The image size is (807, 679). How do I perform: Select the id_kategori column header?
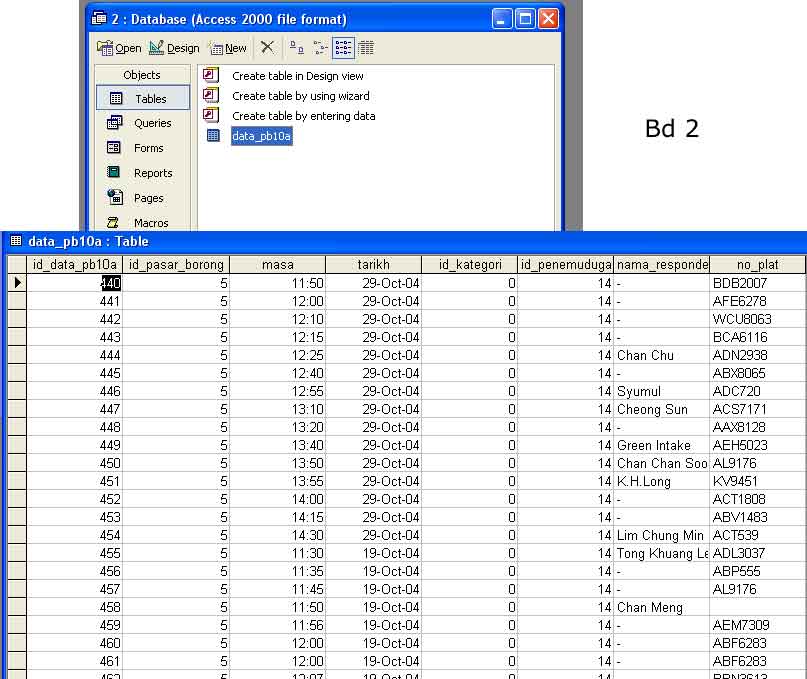[469, 265]
